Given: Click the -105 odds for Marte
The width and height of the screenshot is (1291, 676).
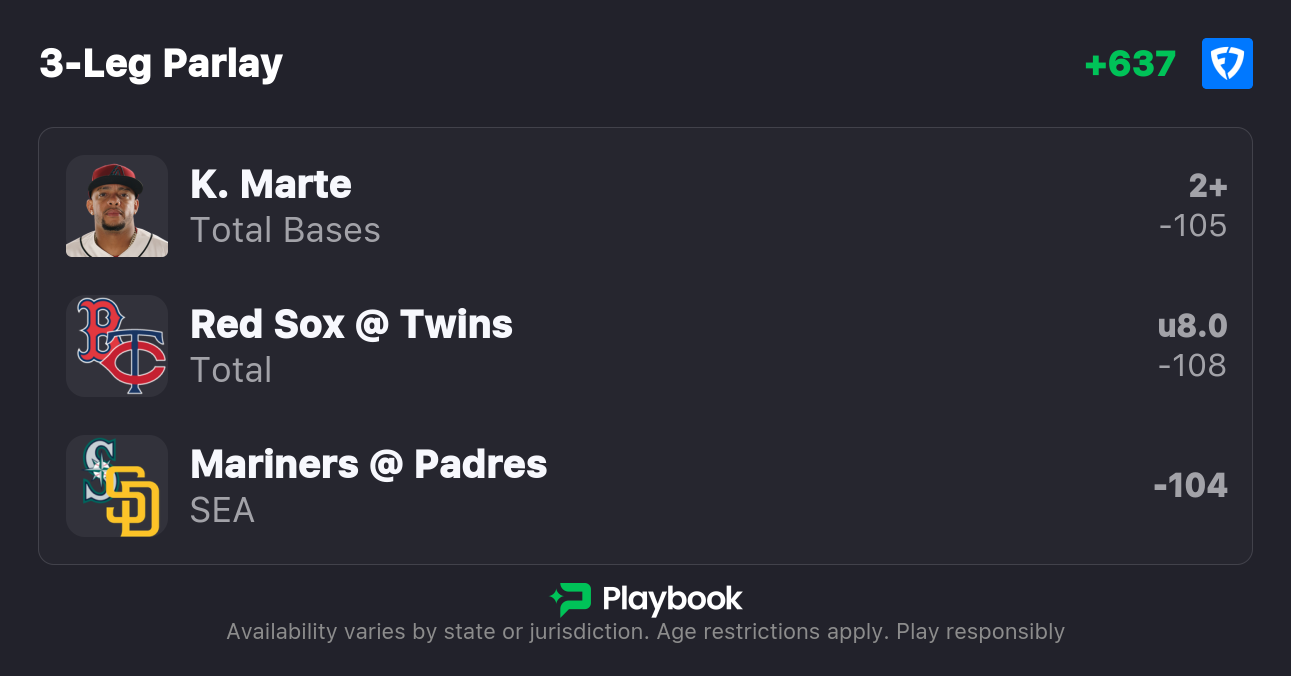Looking at the screenshot, I should pos(1192,226).
